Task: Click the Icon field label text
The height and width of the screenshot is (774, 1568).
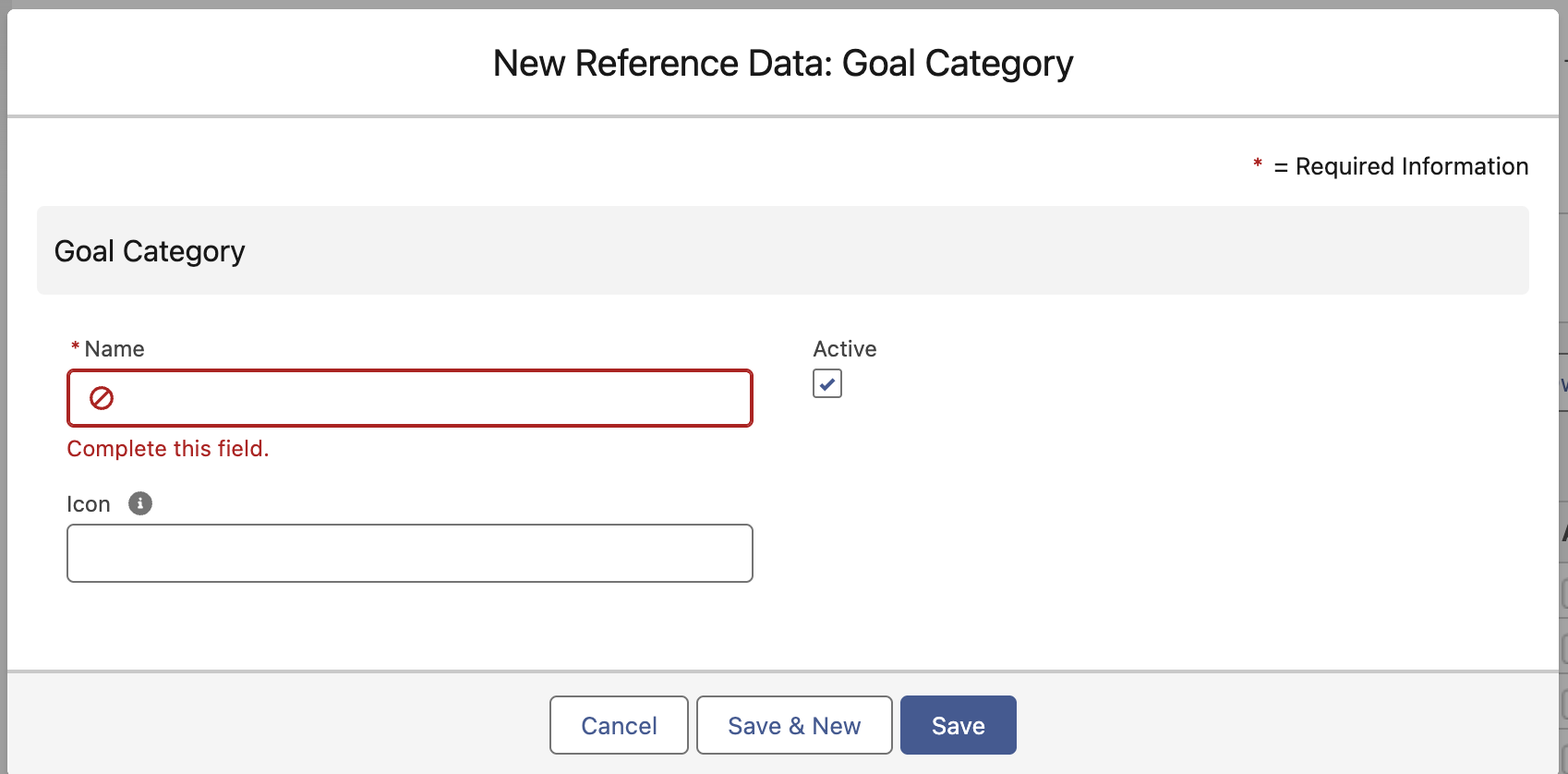Action: pyautogui.click(x=89, y=504)
